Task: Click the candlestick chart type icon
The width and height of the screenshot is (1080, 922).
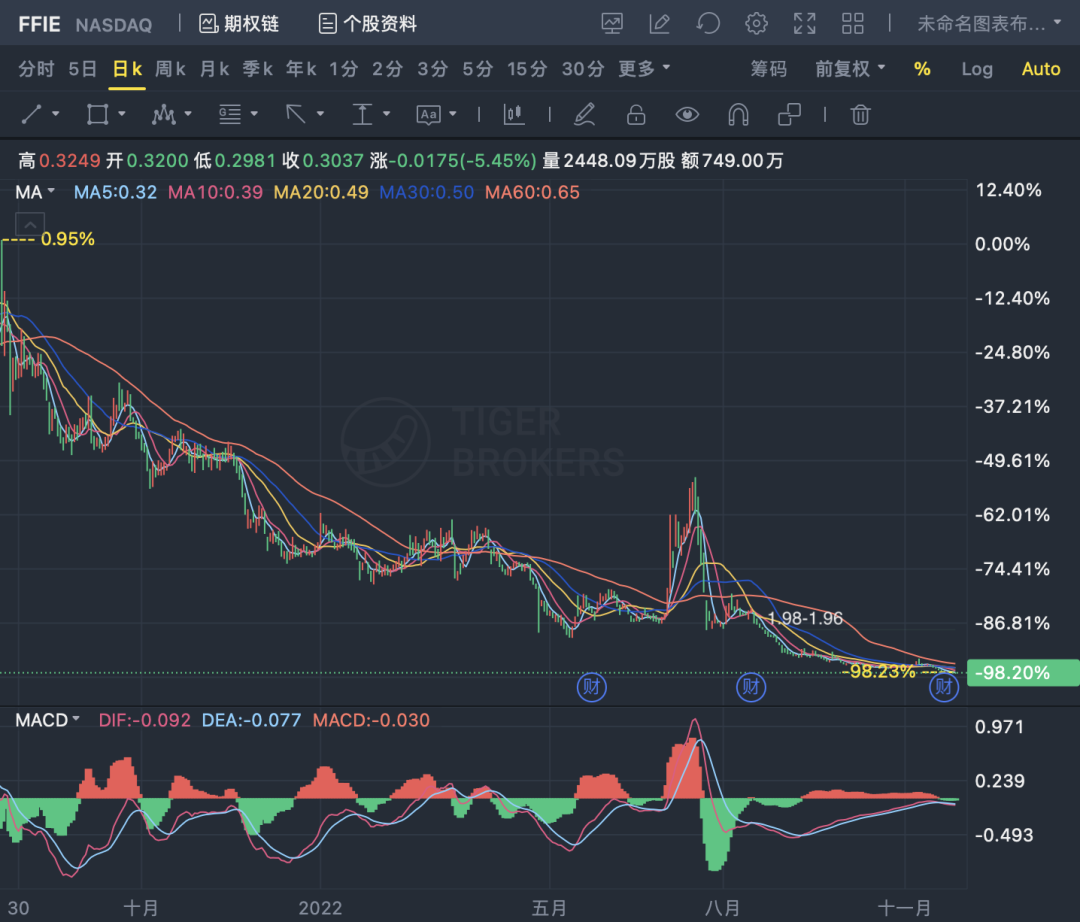Action: [514, 115]
